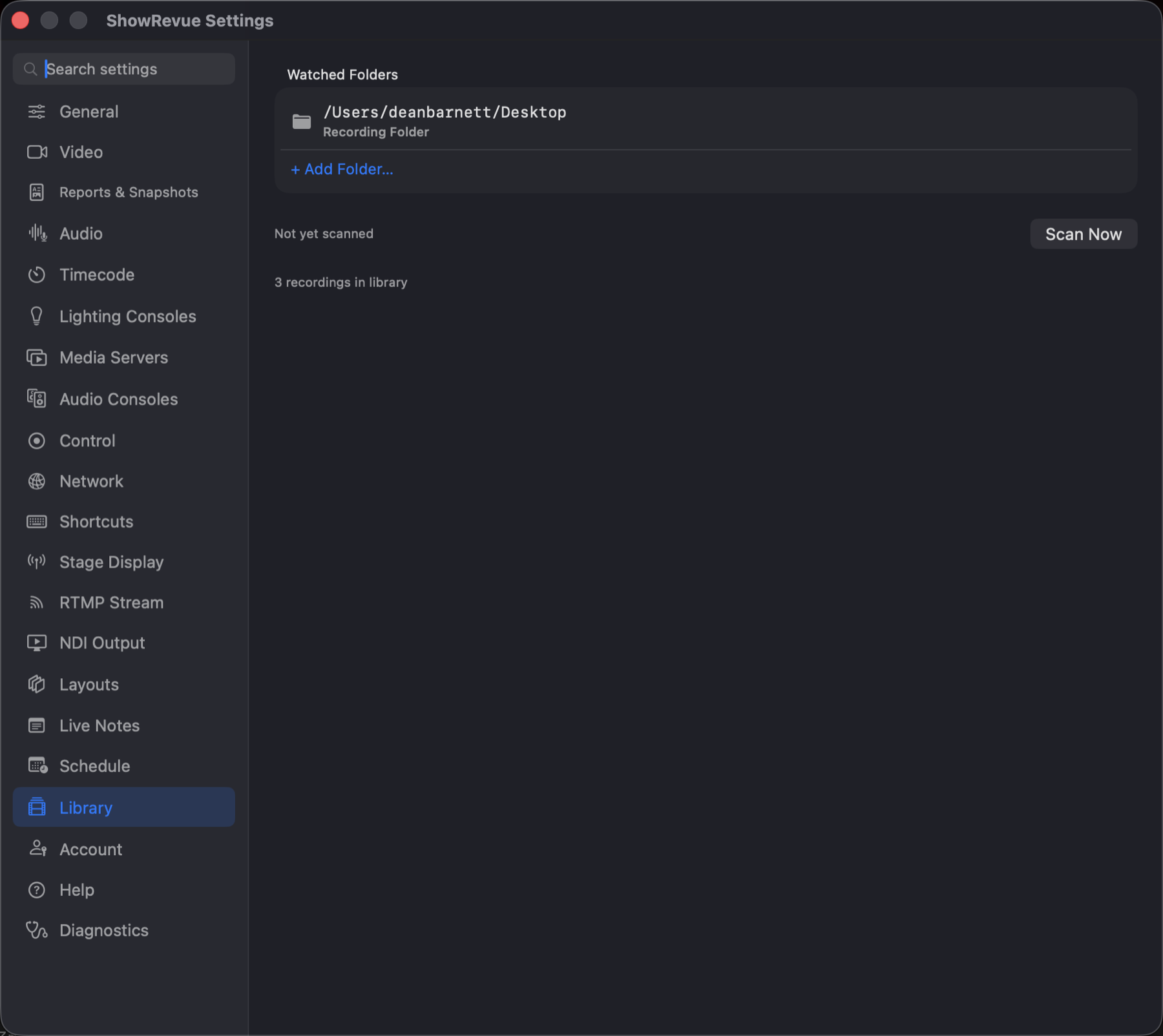
Task: Select RTMP Stream section
Action: coord(123,603)
